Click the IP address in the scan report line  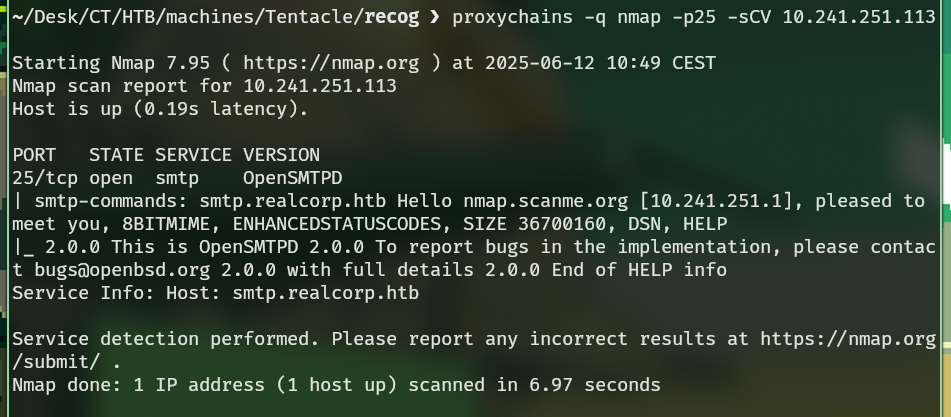[320, 86]
